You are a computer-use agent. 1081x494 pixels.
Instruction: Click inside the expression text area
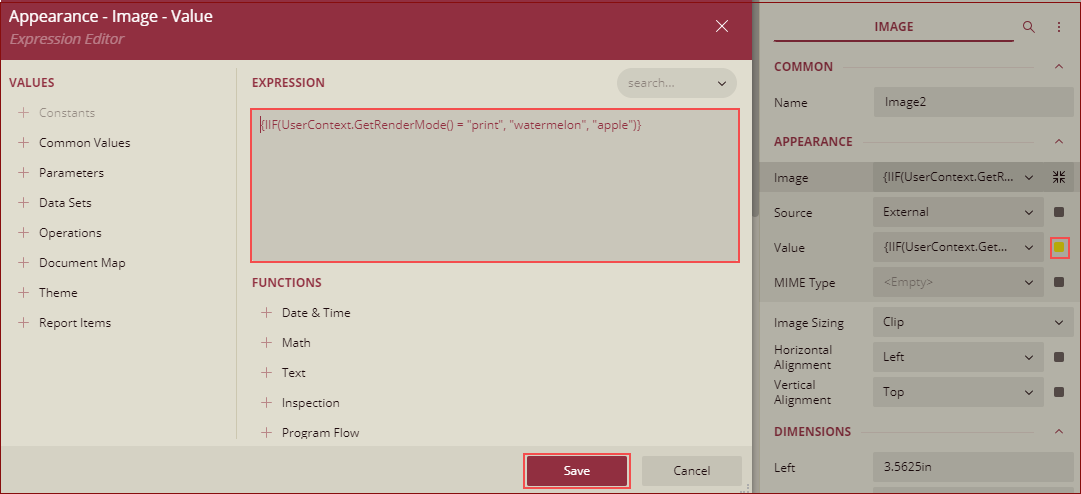495,185
